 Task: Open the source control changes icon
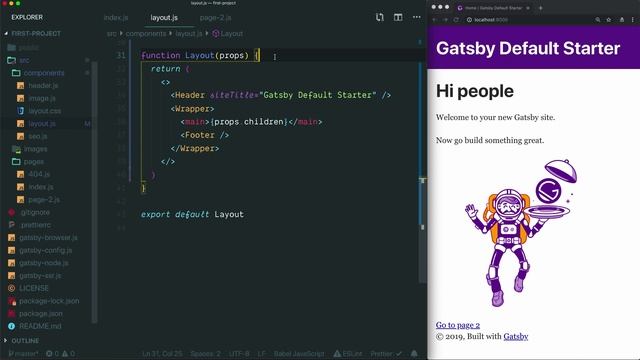(380, 17)
